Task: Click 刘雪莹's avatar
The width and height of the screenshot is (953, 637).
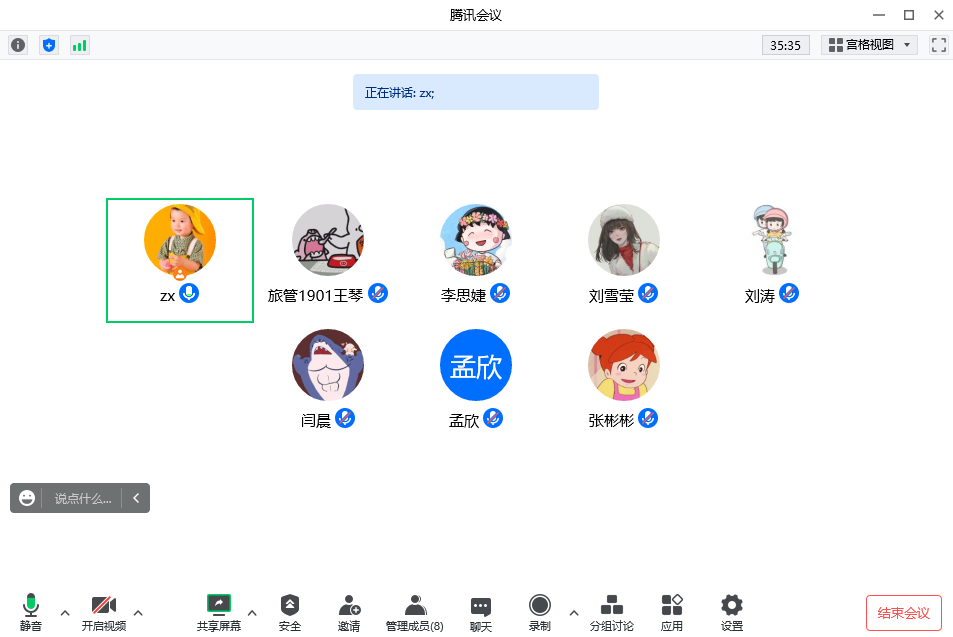Action: point(624,240)
